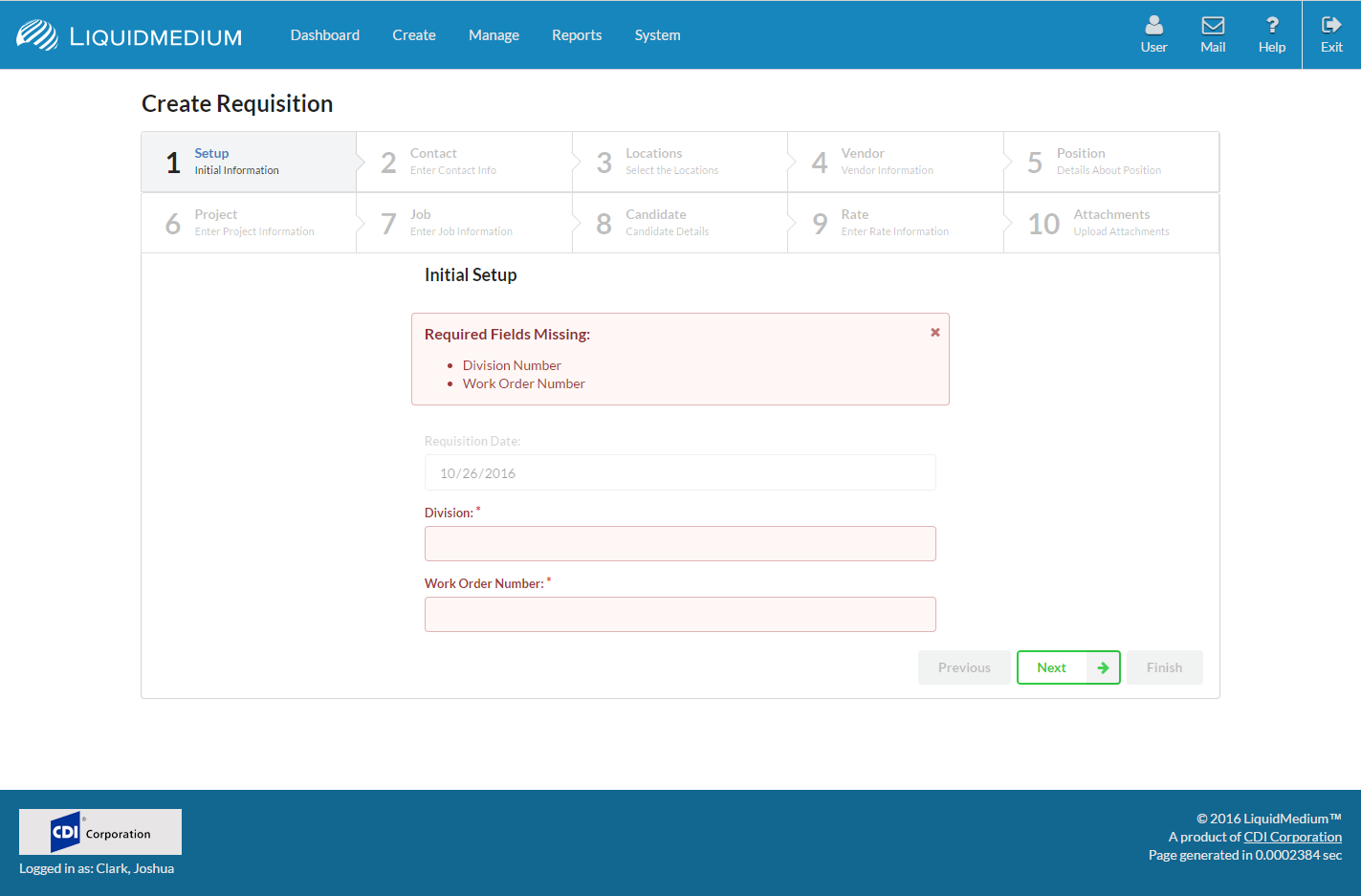Open the Mail envelope icon
This screenshot has height=896, width=1361.
[1213, 26]
